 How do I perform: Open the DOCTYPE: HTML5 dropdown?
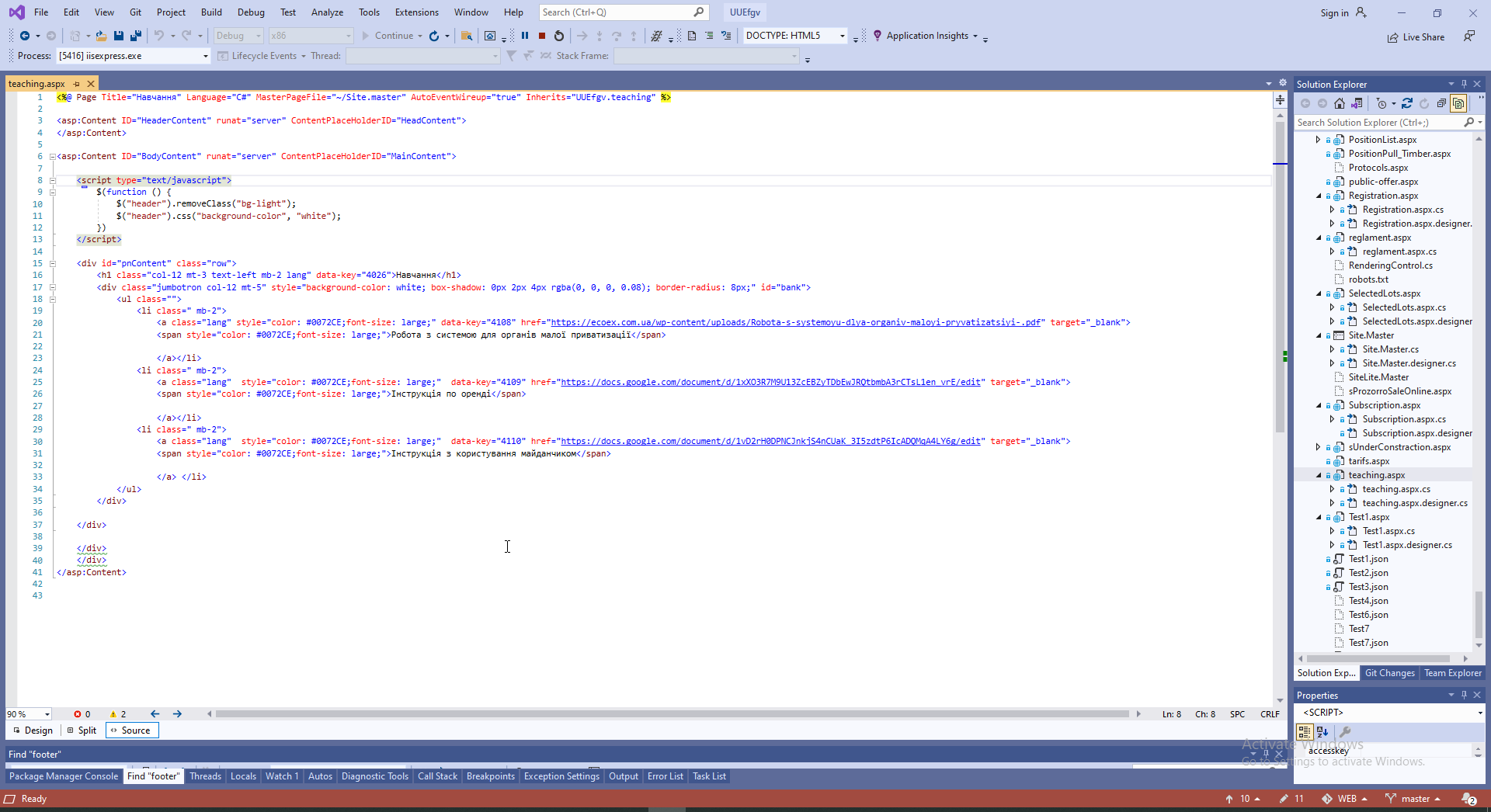(x=842, y=36)
